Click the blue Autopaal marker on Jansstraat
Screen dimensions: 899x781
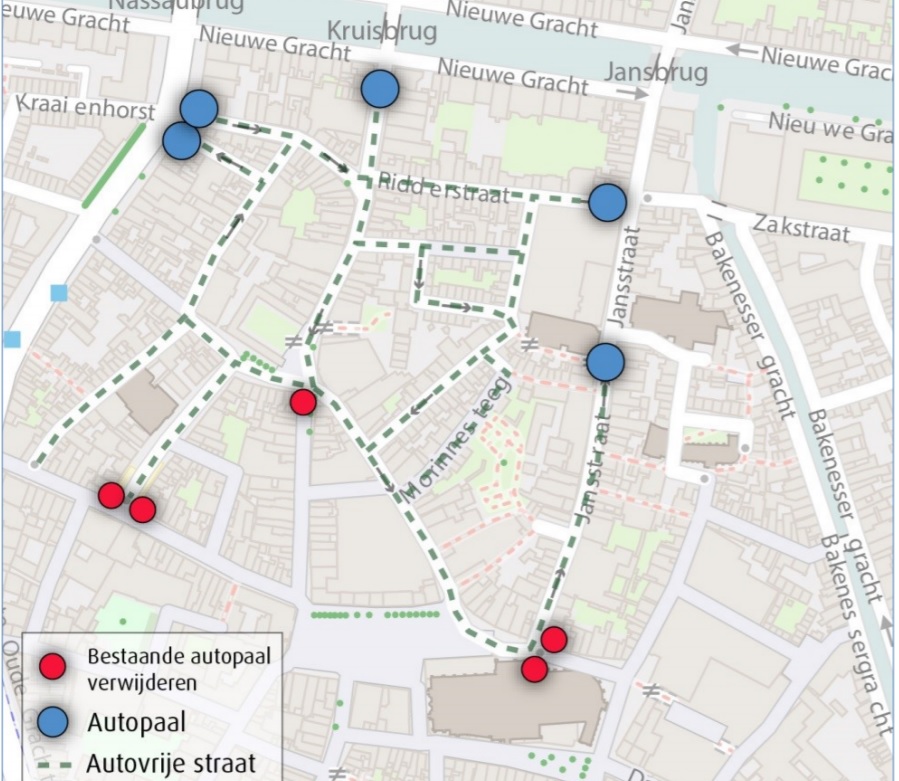pyautogui.click(x=605, y=362)
